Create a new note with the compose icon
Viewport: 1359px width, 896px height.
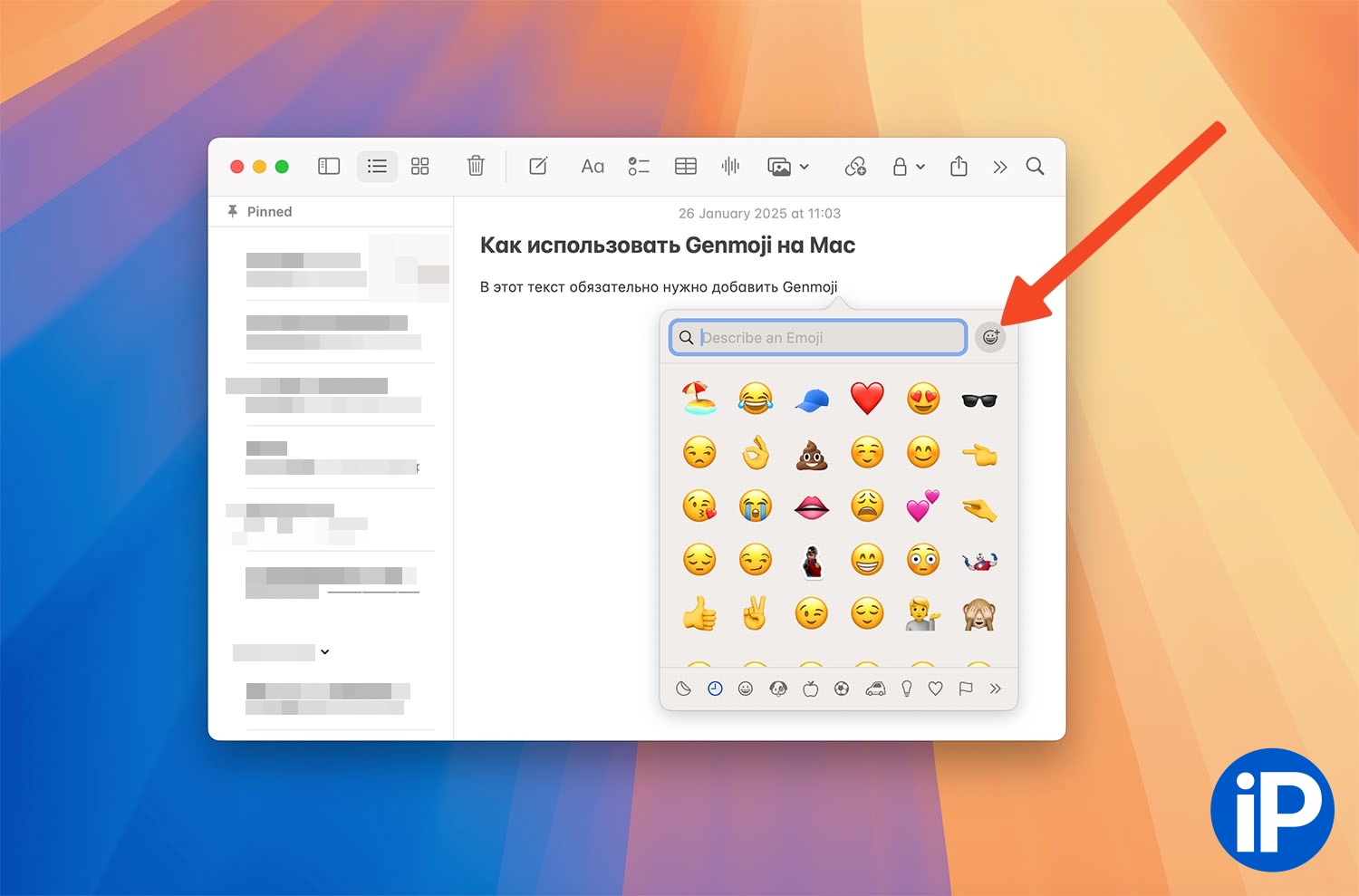(538, 166)
